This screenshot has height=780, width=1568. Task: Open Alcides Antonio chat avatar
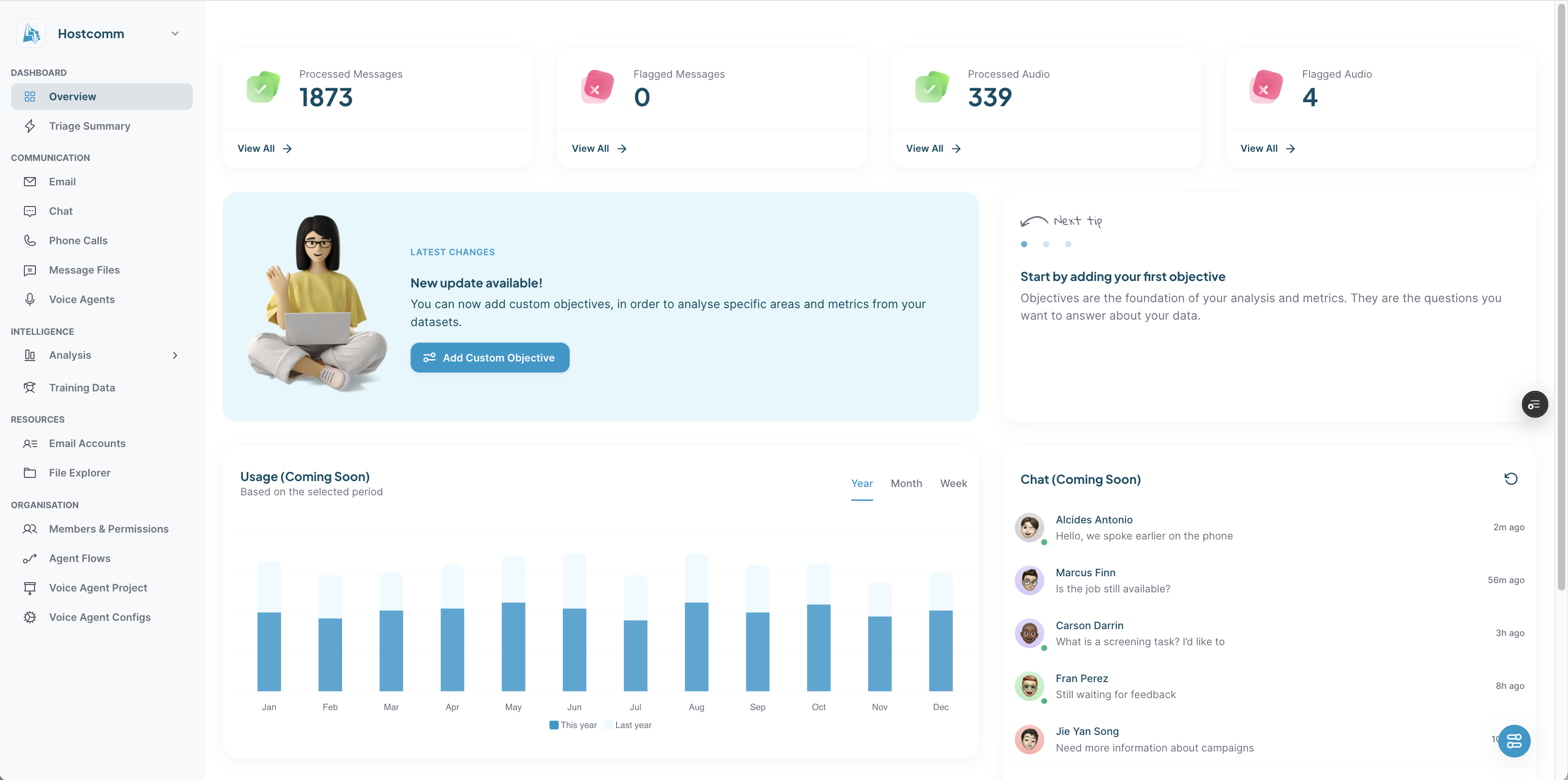pos(1029,528)
